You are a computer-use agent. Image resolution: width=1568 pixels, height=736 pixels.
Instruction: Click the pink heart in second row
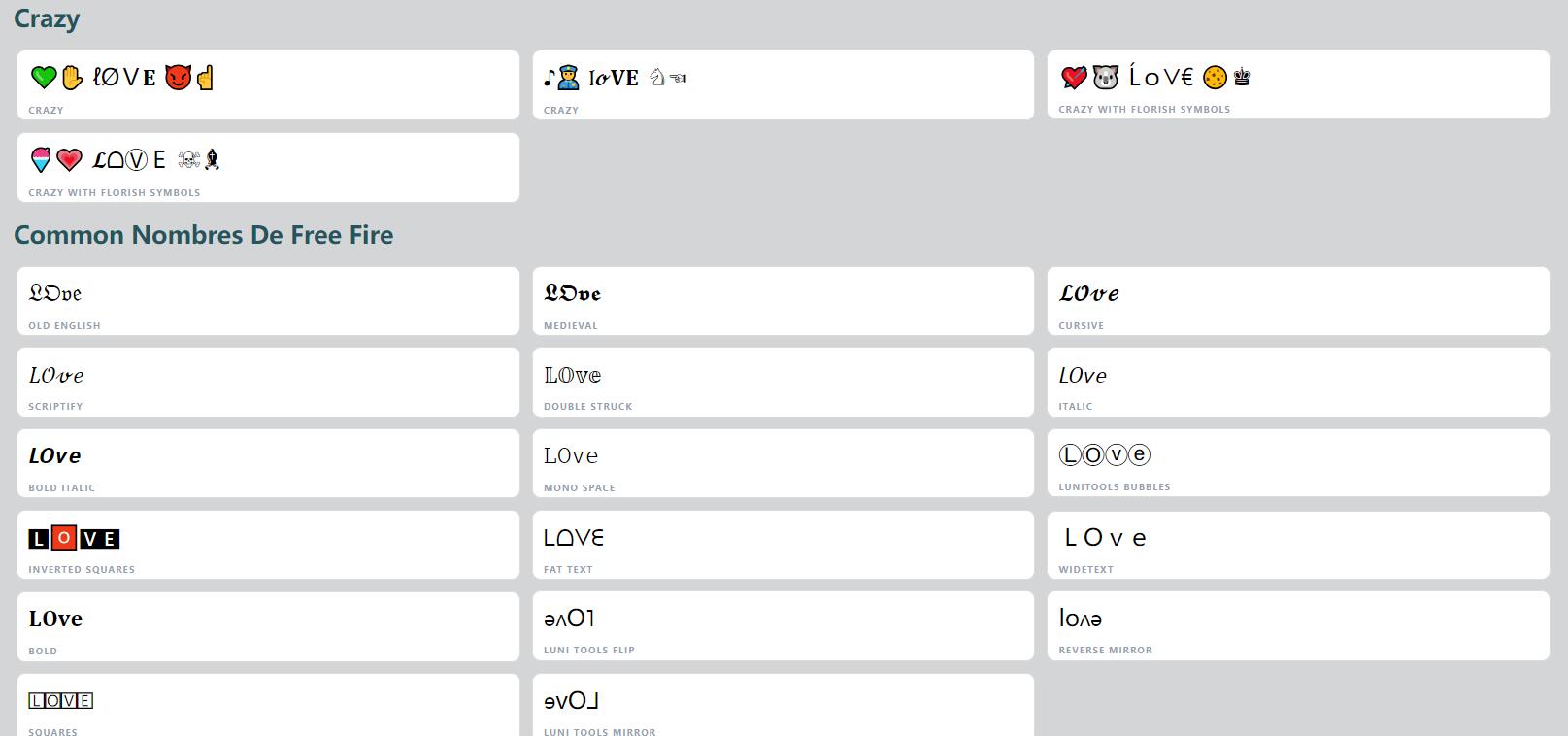tap(69, 159)
